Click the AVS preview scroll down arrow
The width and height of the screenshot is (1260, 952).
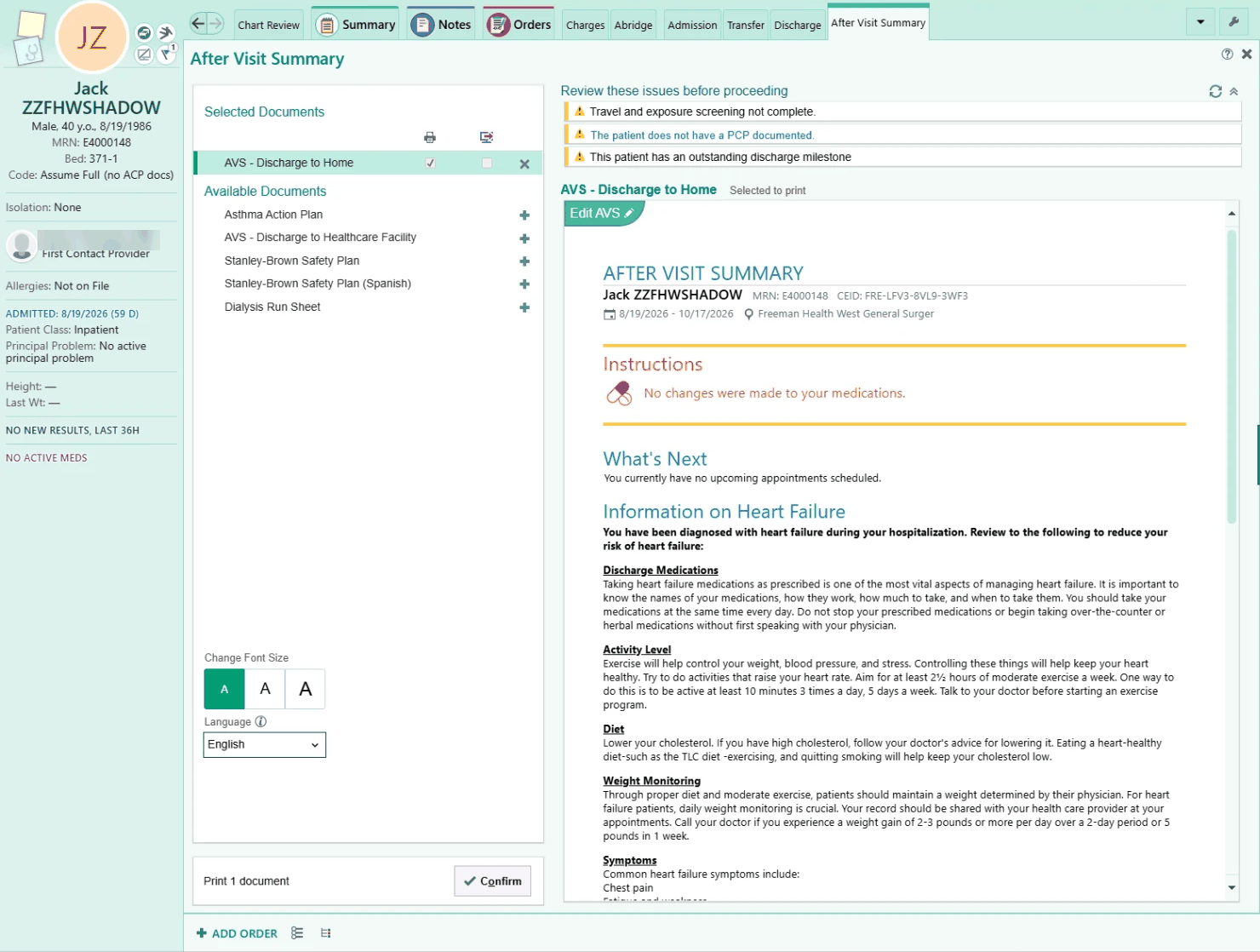click(1232, 888)
